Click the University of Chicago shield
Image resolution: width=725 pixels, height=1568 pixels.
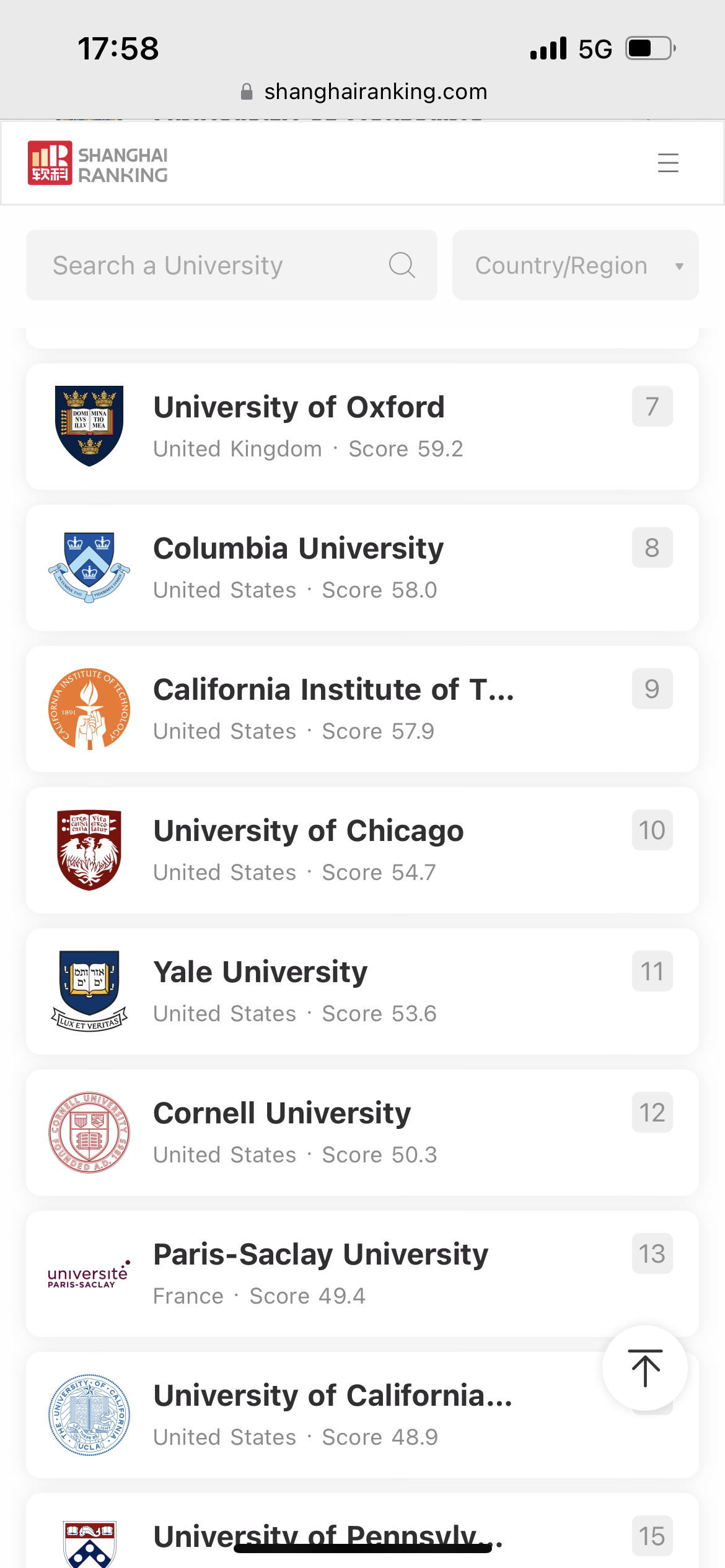(x=89, y=850)
